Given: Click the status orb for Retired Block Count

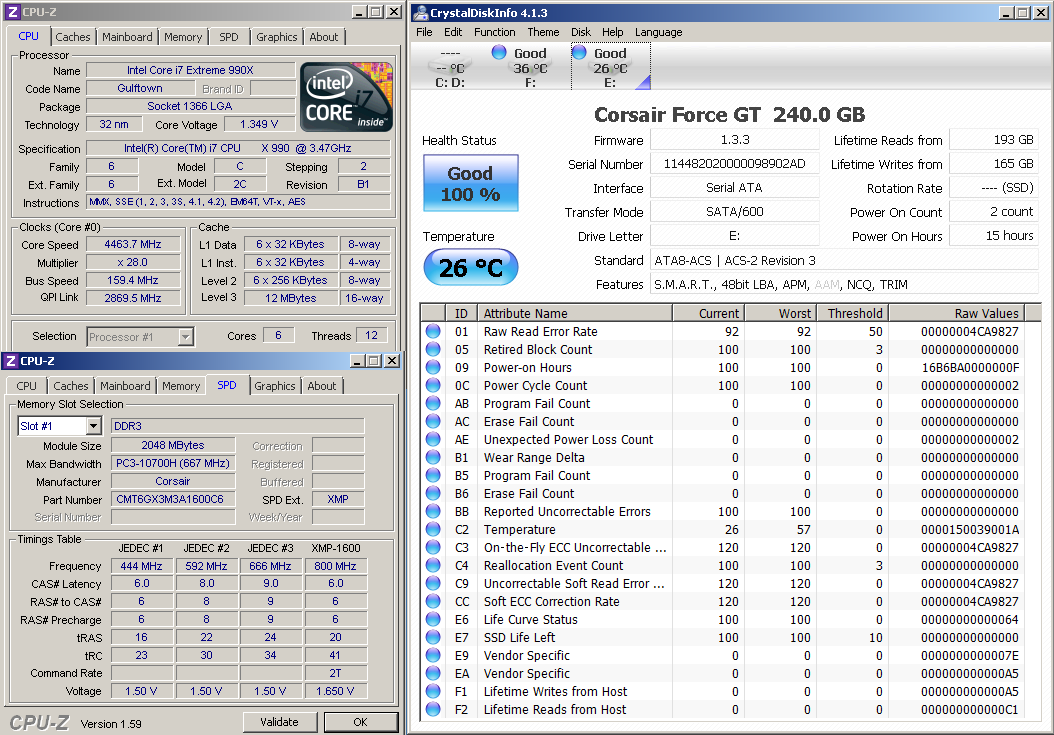Looking at the screenshot, I should (x=433, y=350).
